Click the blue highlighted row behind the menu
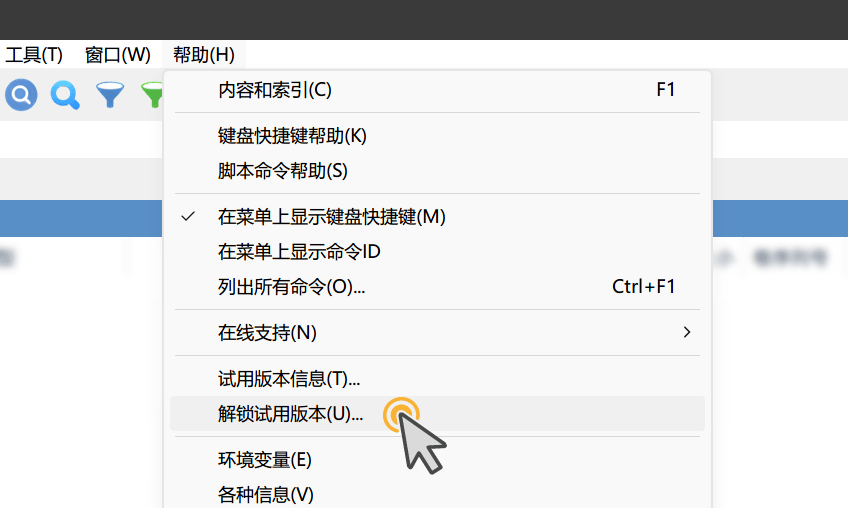The width and height of the screenshot is (848, 508). point(81,218)
